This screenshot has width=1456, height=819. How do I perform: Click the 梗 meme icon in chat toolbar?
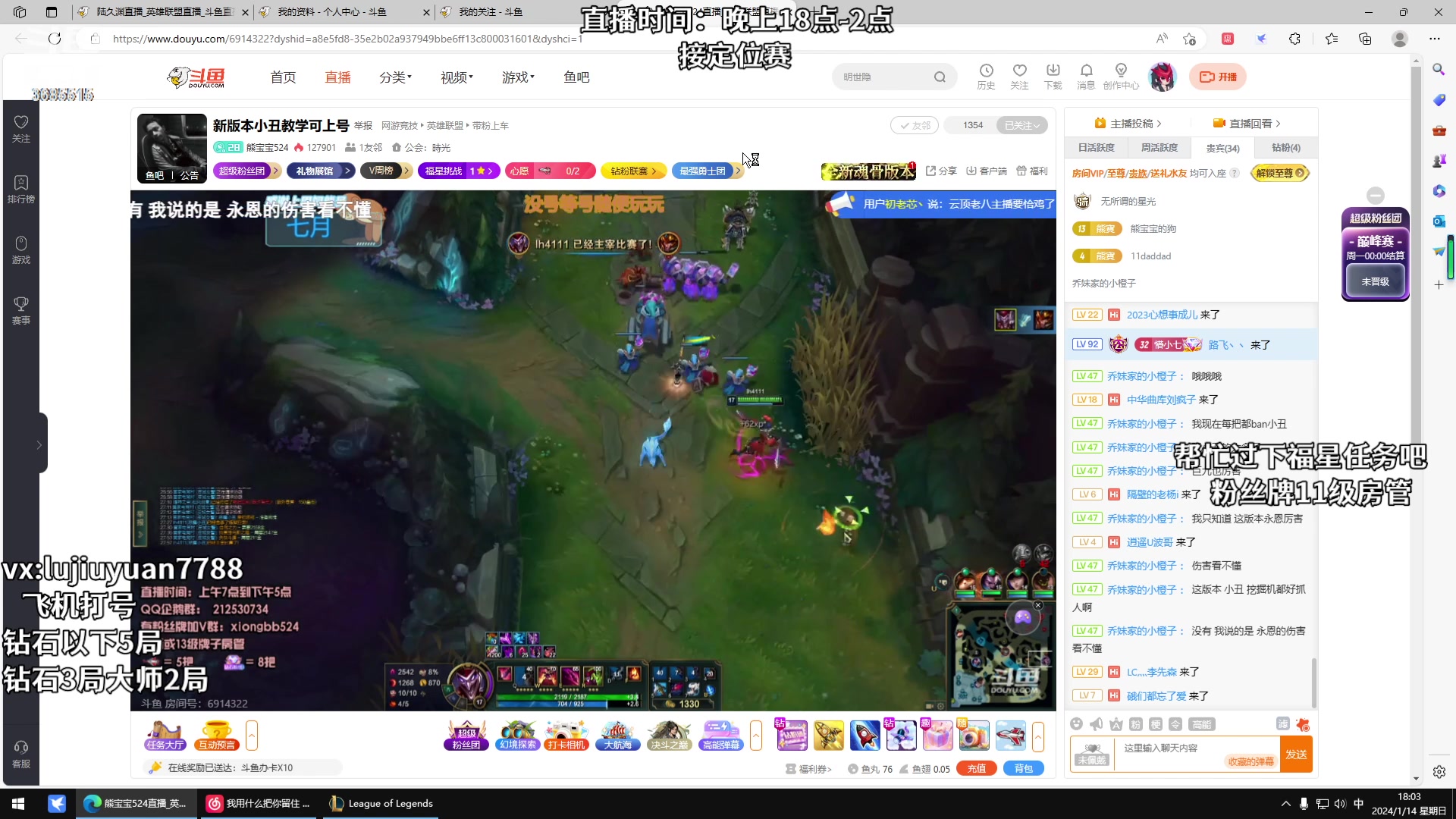(x=1156, y=724)
